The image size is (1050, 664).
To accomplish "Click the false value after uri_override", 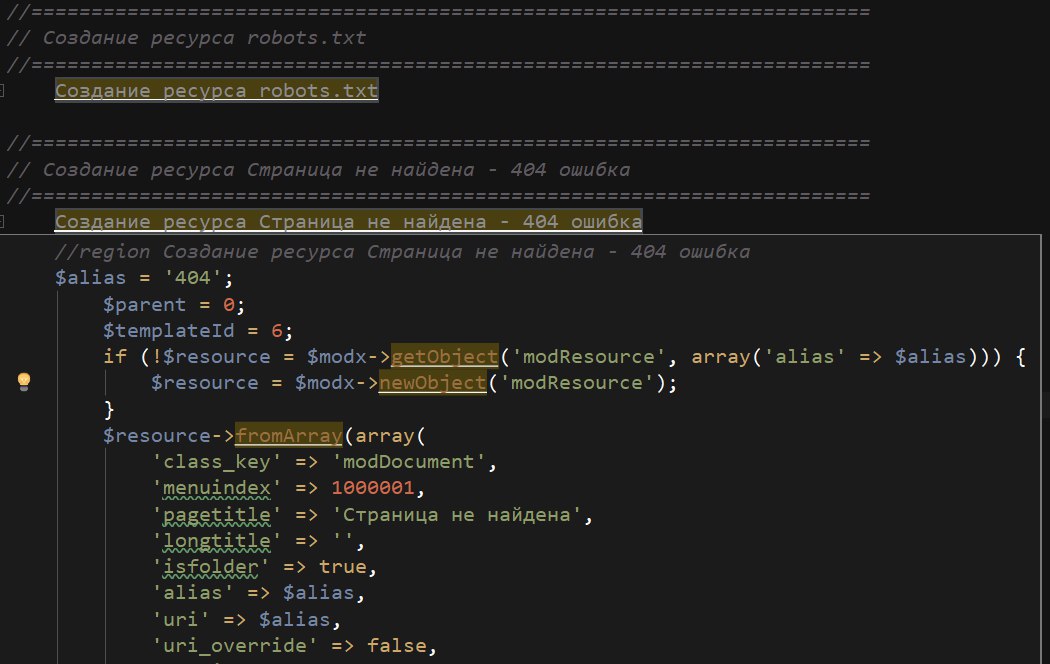I will (396, 646).
